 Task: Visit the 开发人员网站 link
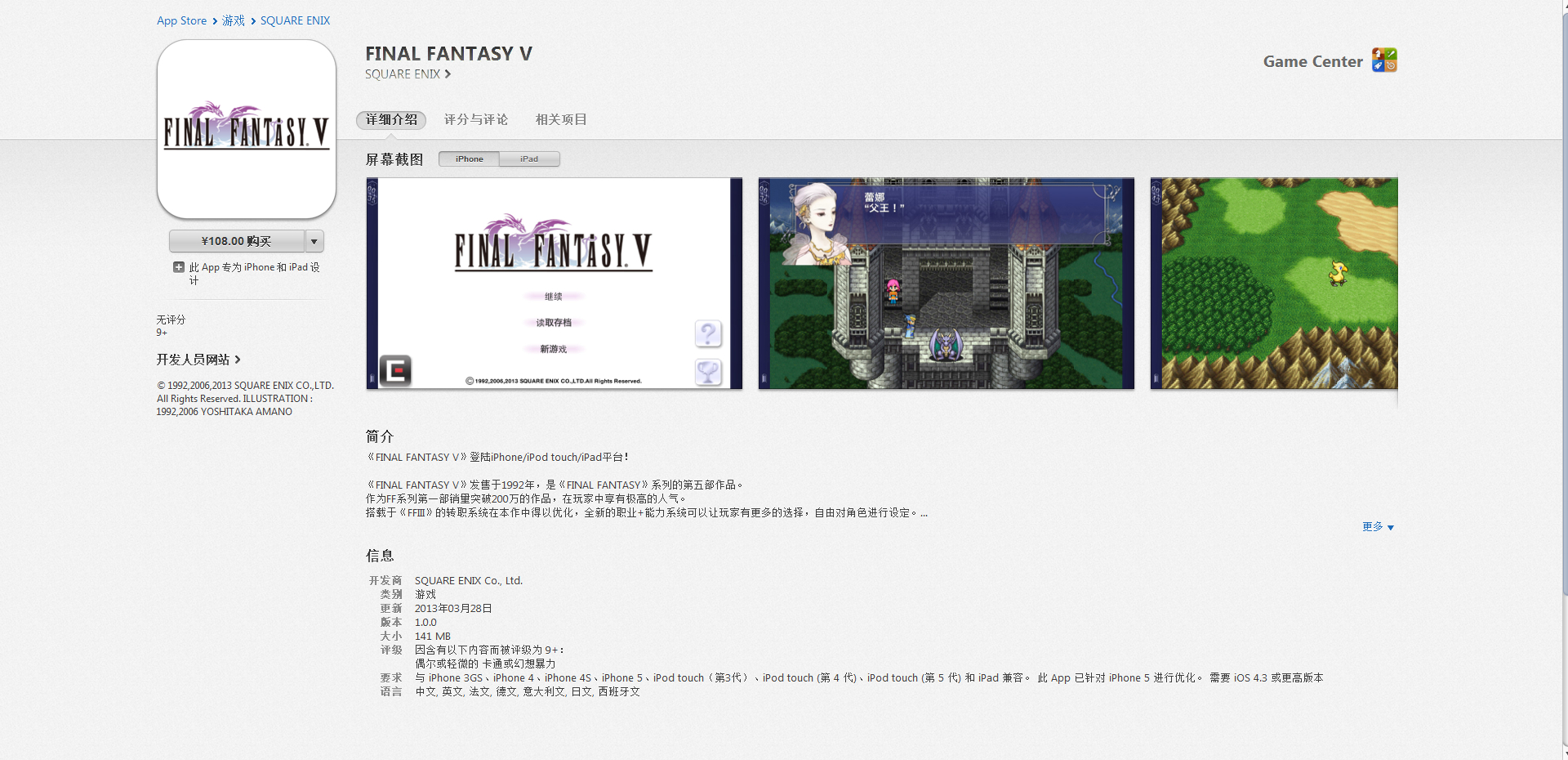pyautogui.click(x=198, y=360)
